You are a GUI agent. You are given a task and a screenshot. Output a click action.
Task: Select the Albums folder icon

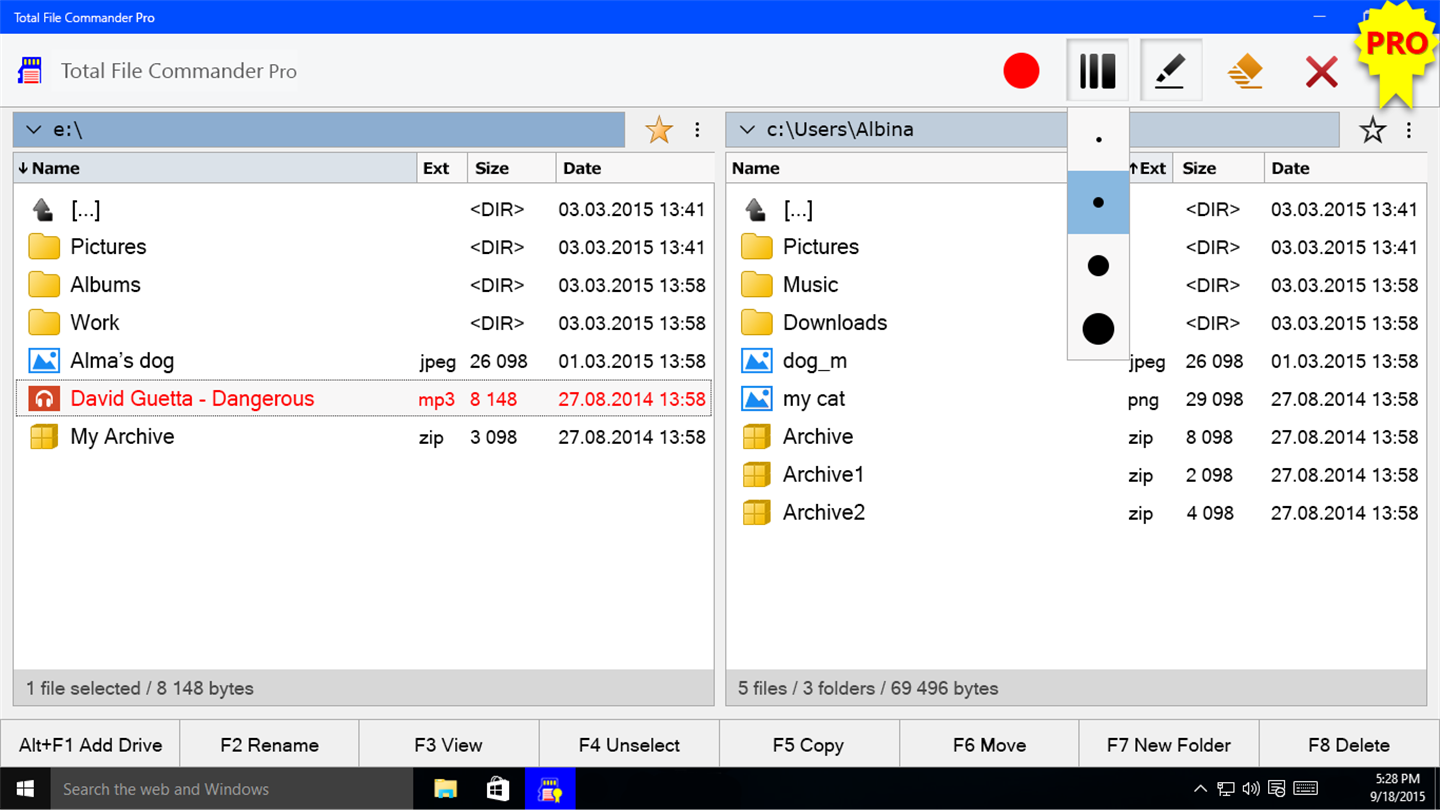coord(44,285)
